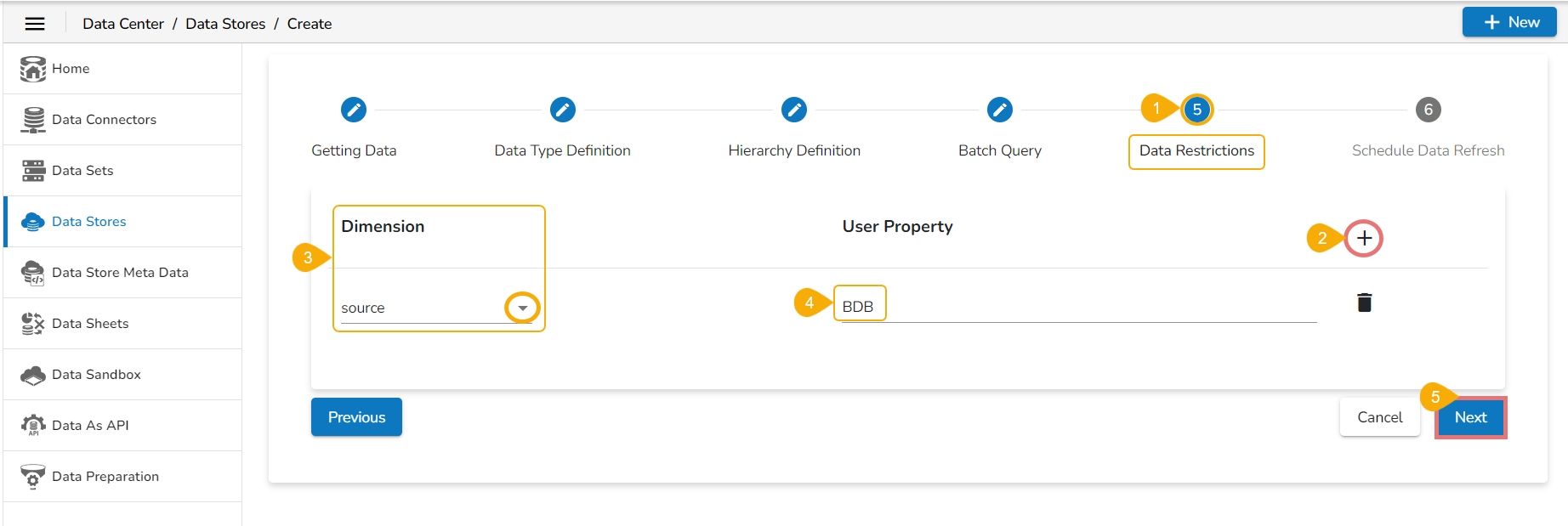Navigate to Data Sets section

tap(82, 171)
